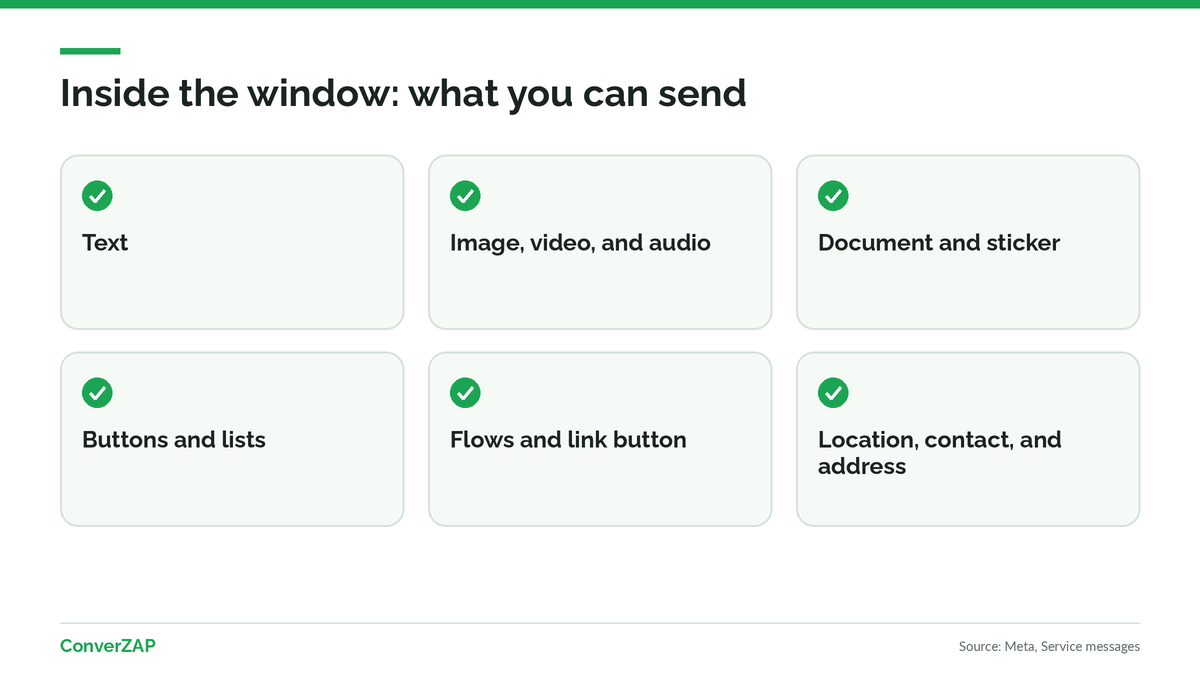Select the 'Location, contact, and address' label
The height and width of the screenshot is (675, 1200).
[x=940, y=453]
